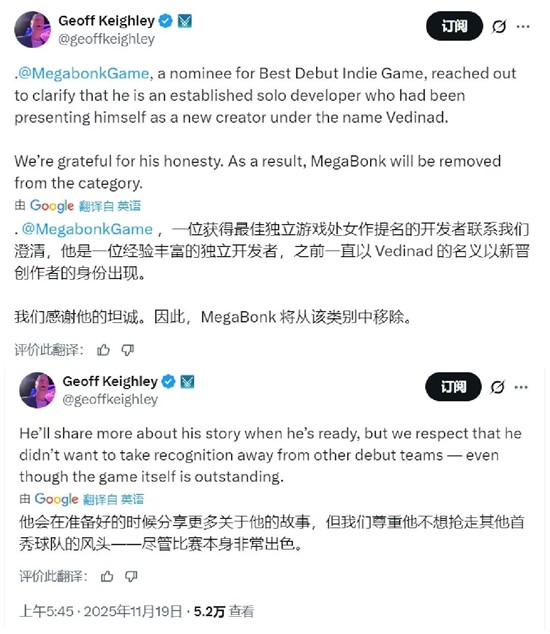The width and height of the screenshot is (550, 634).
Task: Click blue verified badge in first tweet
Action: click(165, 21)
